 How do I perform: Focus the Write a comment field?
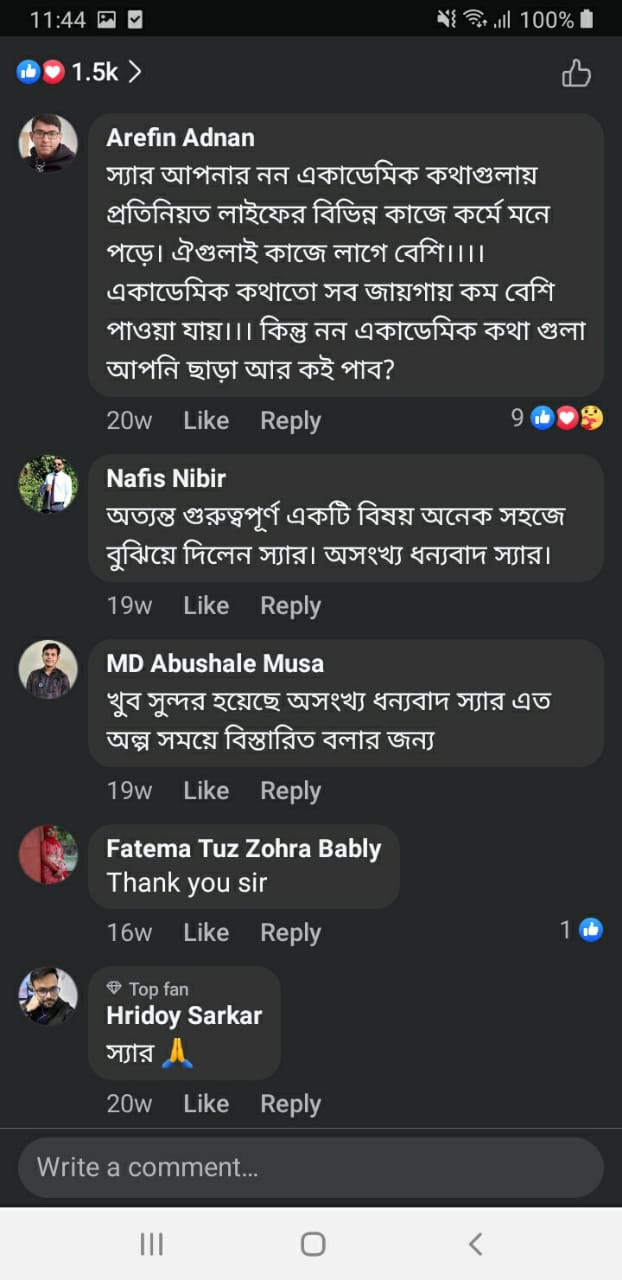[x=310, y=1167]
